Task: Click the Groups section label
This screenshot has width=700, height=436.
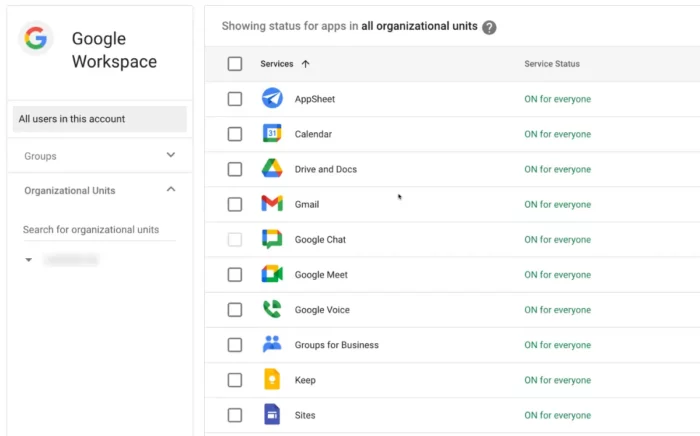Action: 40,156
